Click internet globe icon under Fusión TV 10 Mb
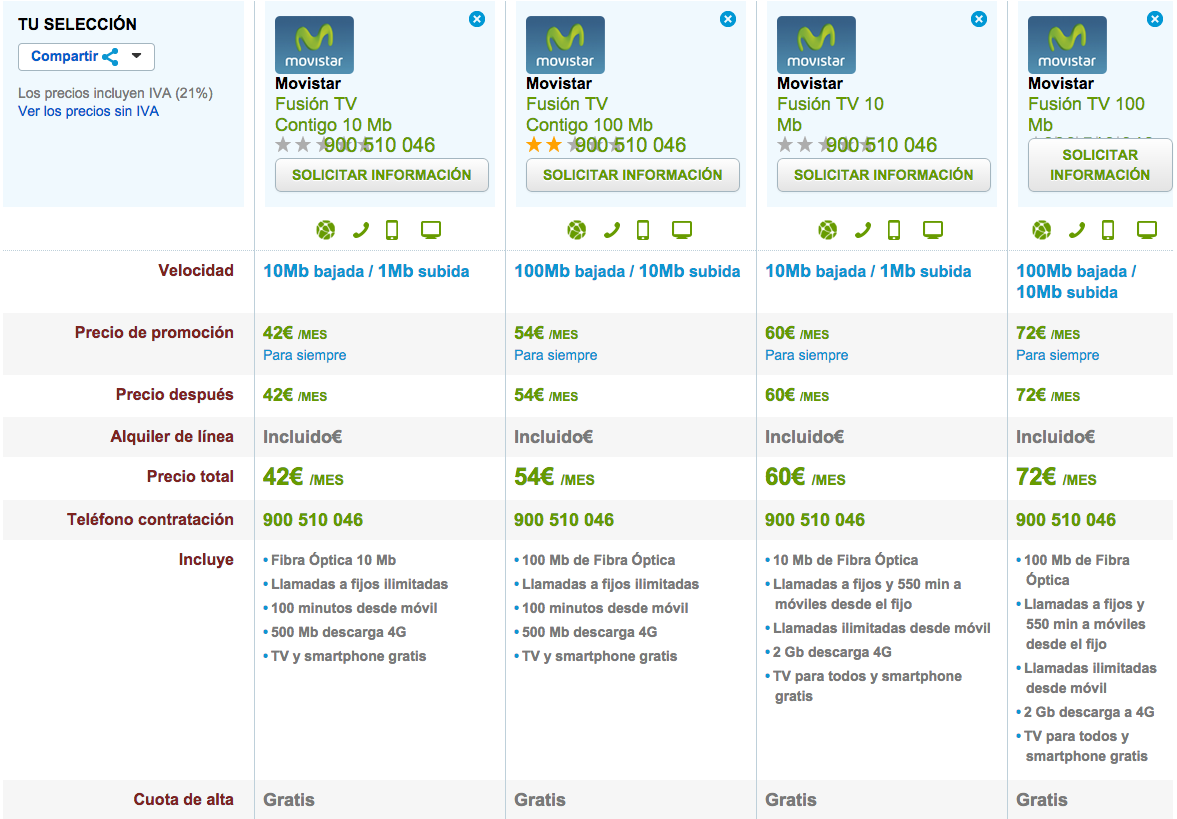Screen dimensions: 1177x819 tap(828, 230)
